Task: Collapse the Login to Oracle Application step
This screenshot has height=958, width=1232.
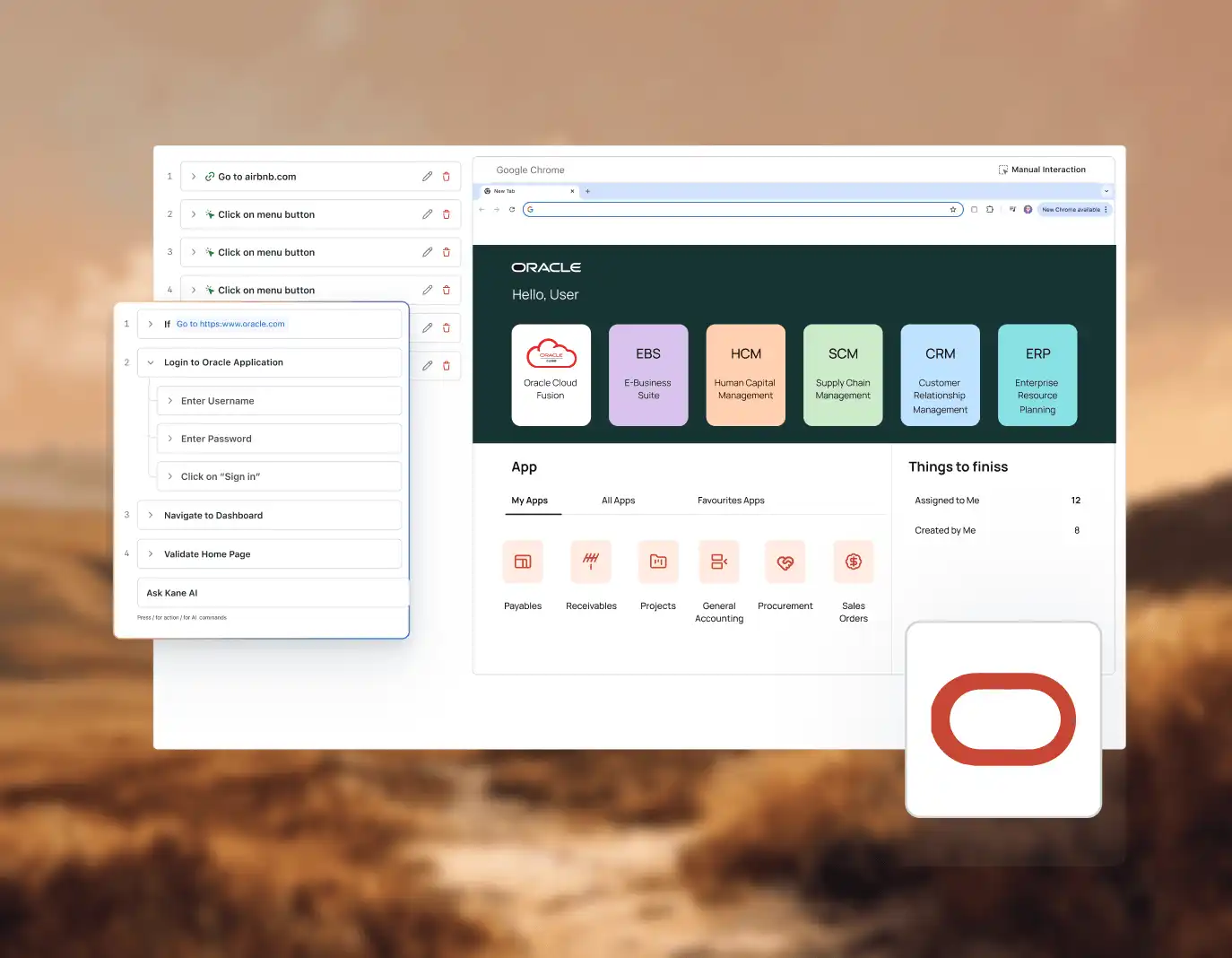Action: [x=151, y=362]
